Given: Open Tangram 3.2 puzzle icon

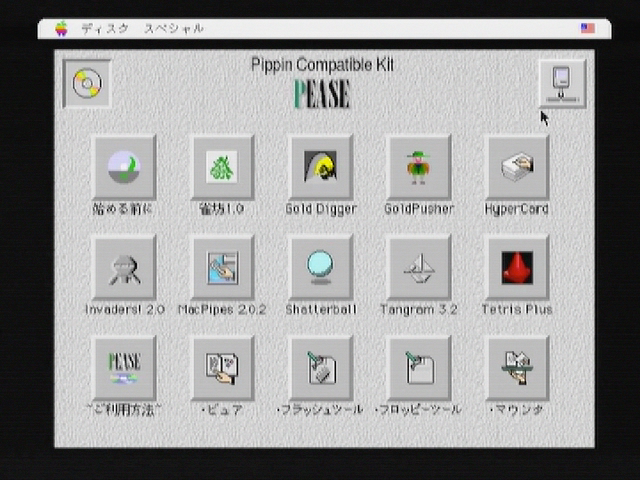Looking at the screenshot, I should pyautogui.click(x=419, y=268).
